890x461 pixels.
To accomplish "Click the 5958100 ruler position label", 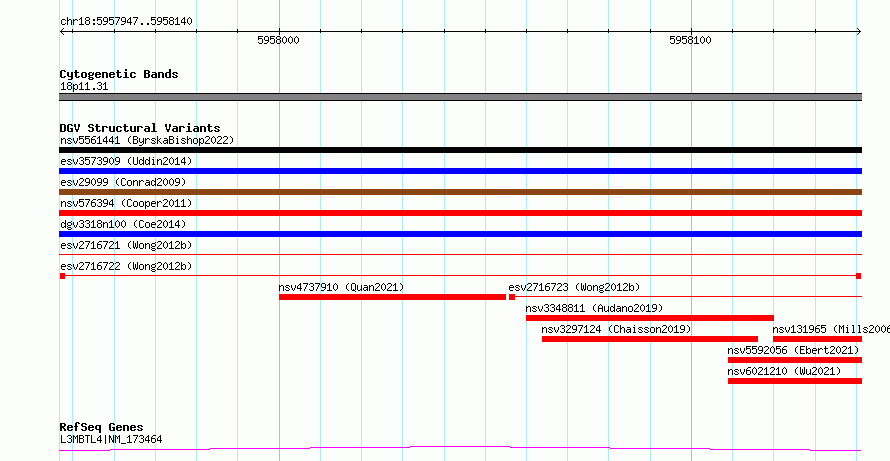I will tap(690, 40).
